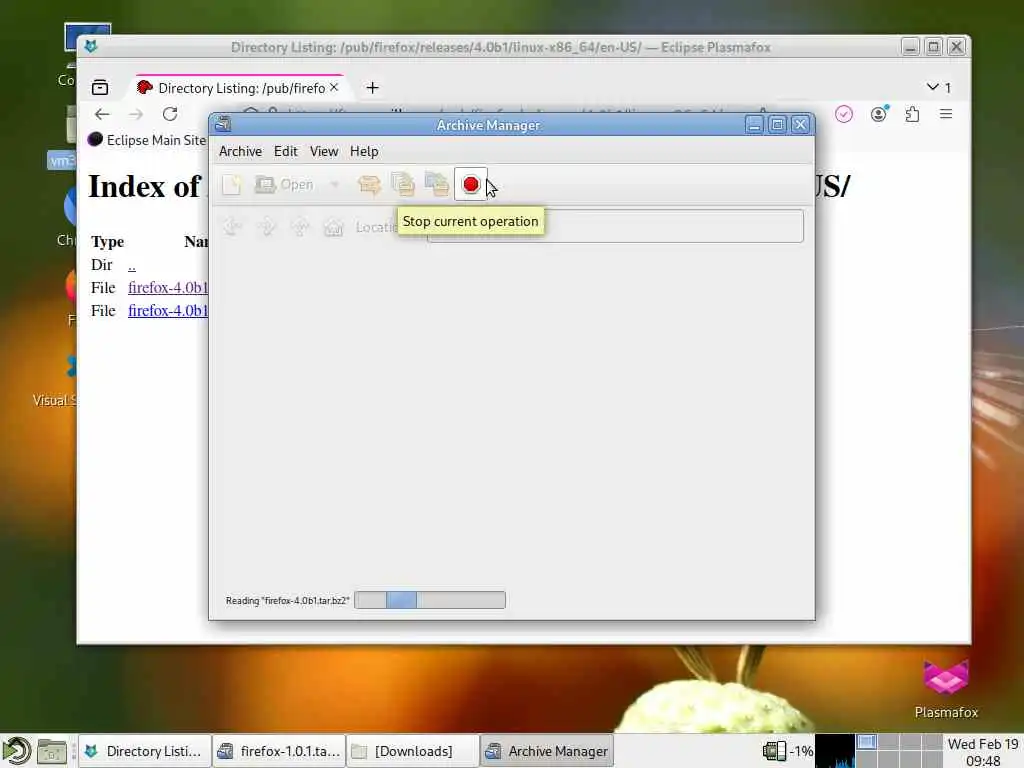Click the Location input field
The width and height of the screenshot is (1024, 768).
point(615,226)
